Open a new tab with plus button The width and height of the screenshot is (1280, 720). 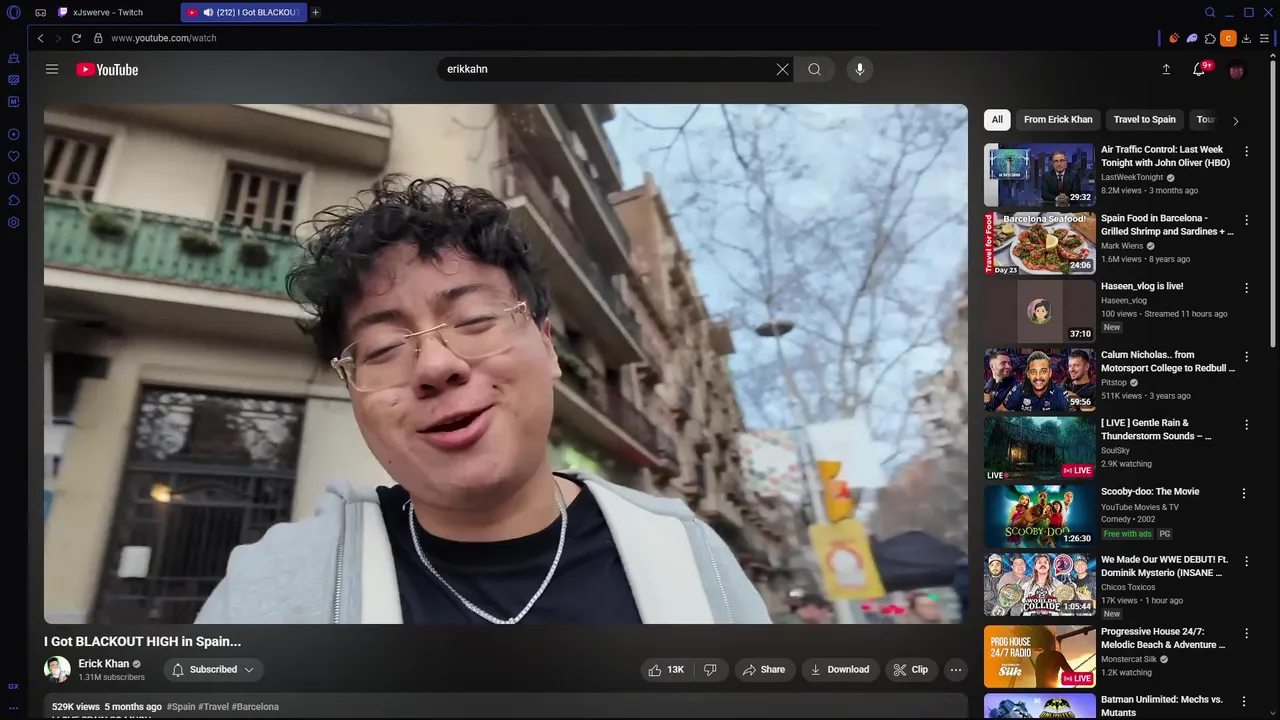coord(316,12)
